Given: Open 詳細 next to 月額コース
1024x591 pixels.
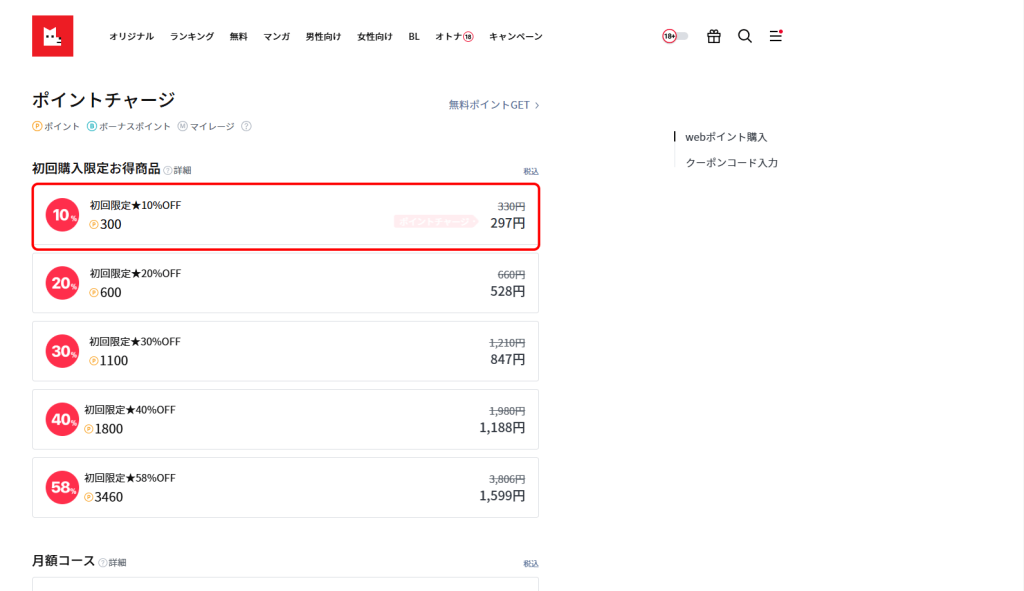Looking at the screenshot, I should [112, 562].
